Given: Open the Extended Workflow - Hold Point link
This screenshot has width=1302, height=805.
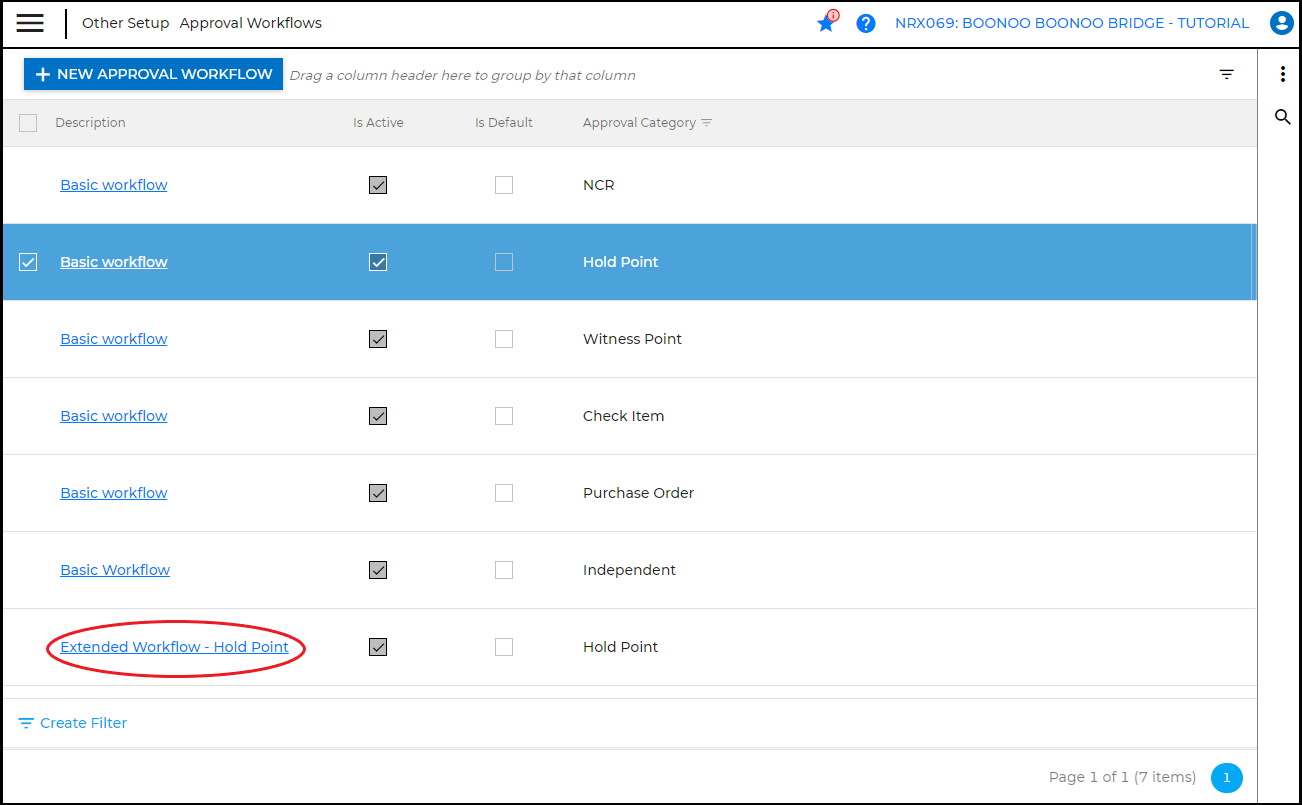Looking at the screenshot, I should 174,647.
